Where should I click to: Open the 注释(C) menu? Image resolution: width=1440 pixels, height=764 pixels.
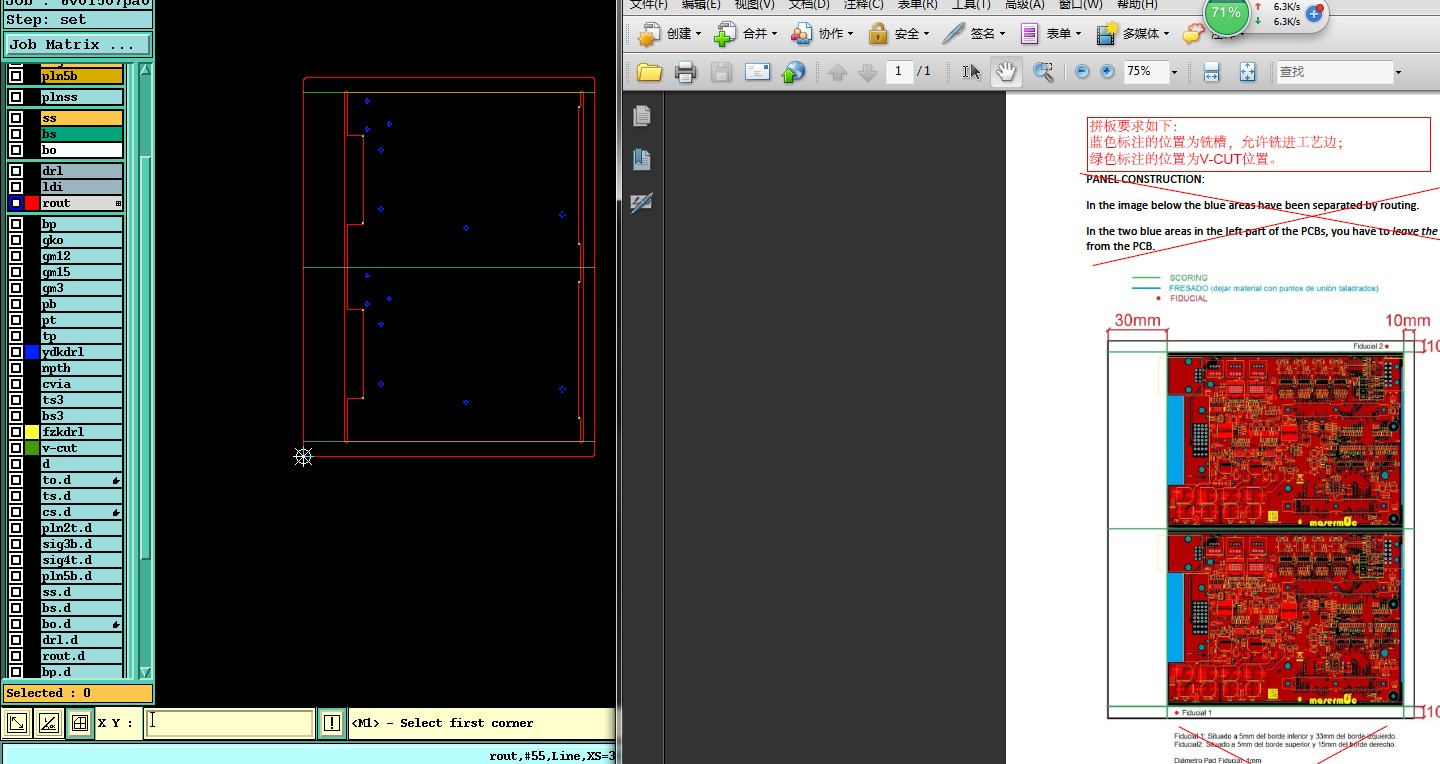click(863, 5)
